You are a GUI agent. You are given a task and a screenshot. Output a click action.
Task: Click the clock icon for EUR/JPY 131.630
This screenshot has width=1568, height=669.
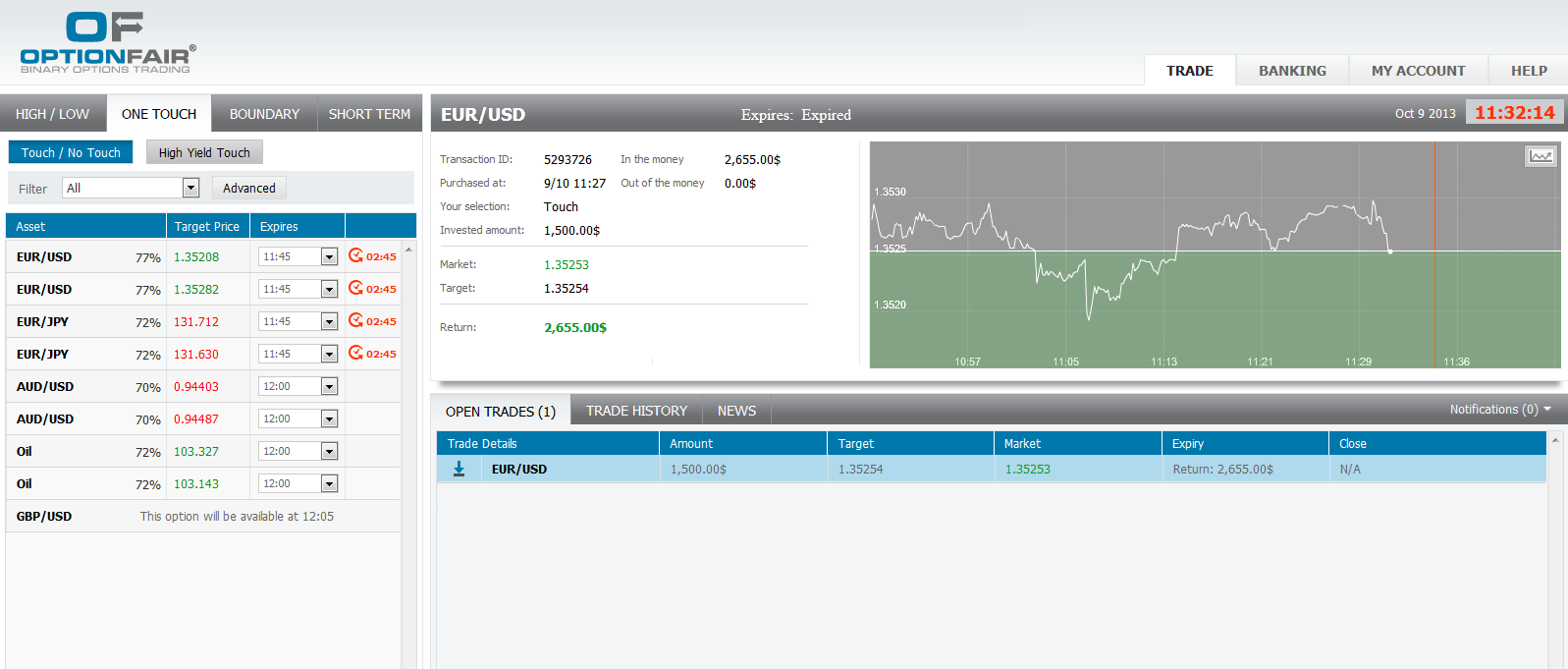355,353
